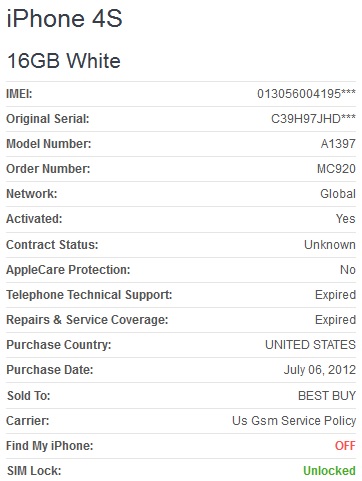Click the Network value Global
The image size is (362, 481).
[x=338, y=194]
